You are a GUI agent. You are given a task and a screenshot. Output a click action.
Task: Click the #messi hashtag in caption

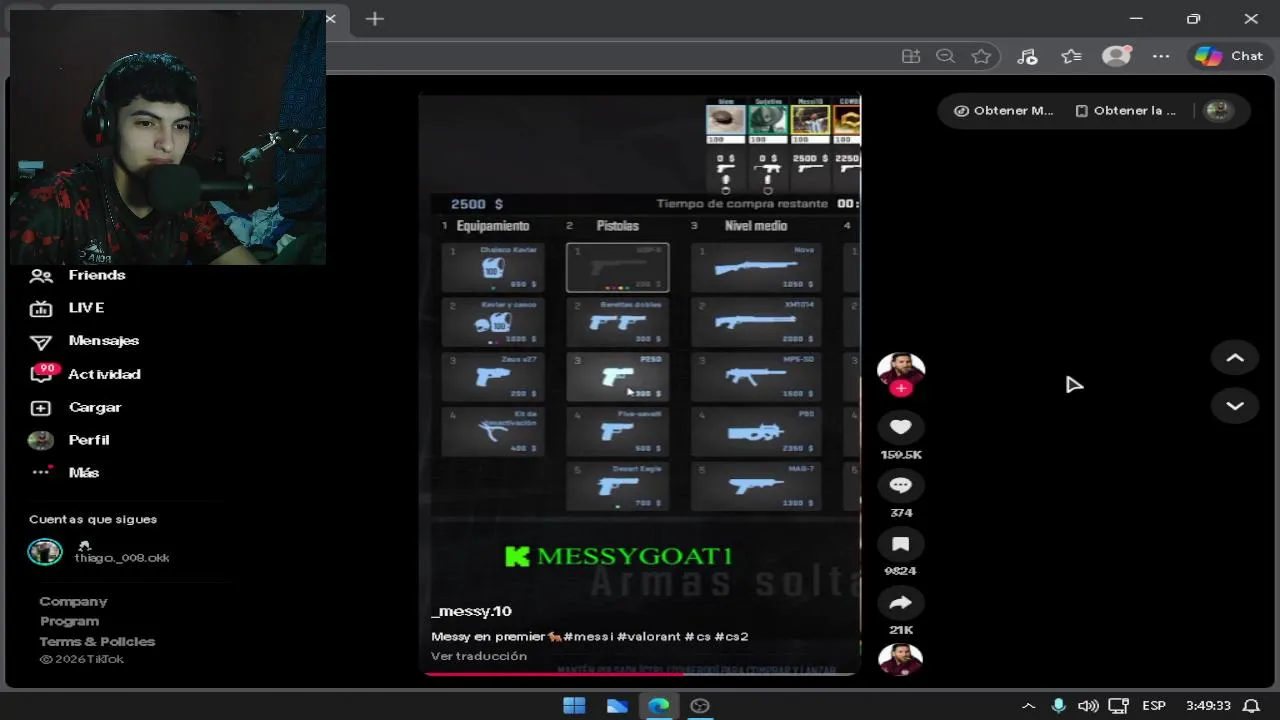pos(588,636)
